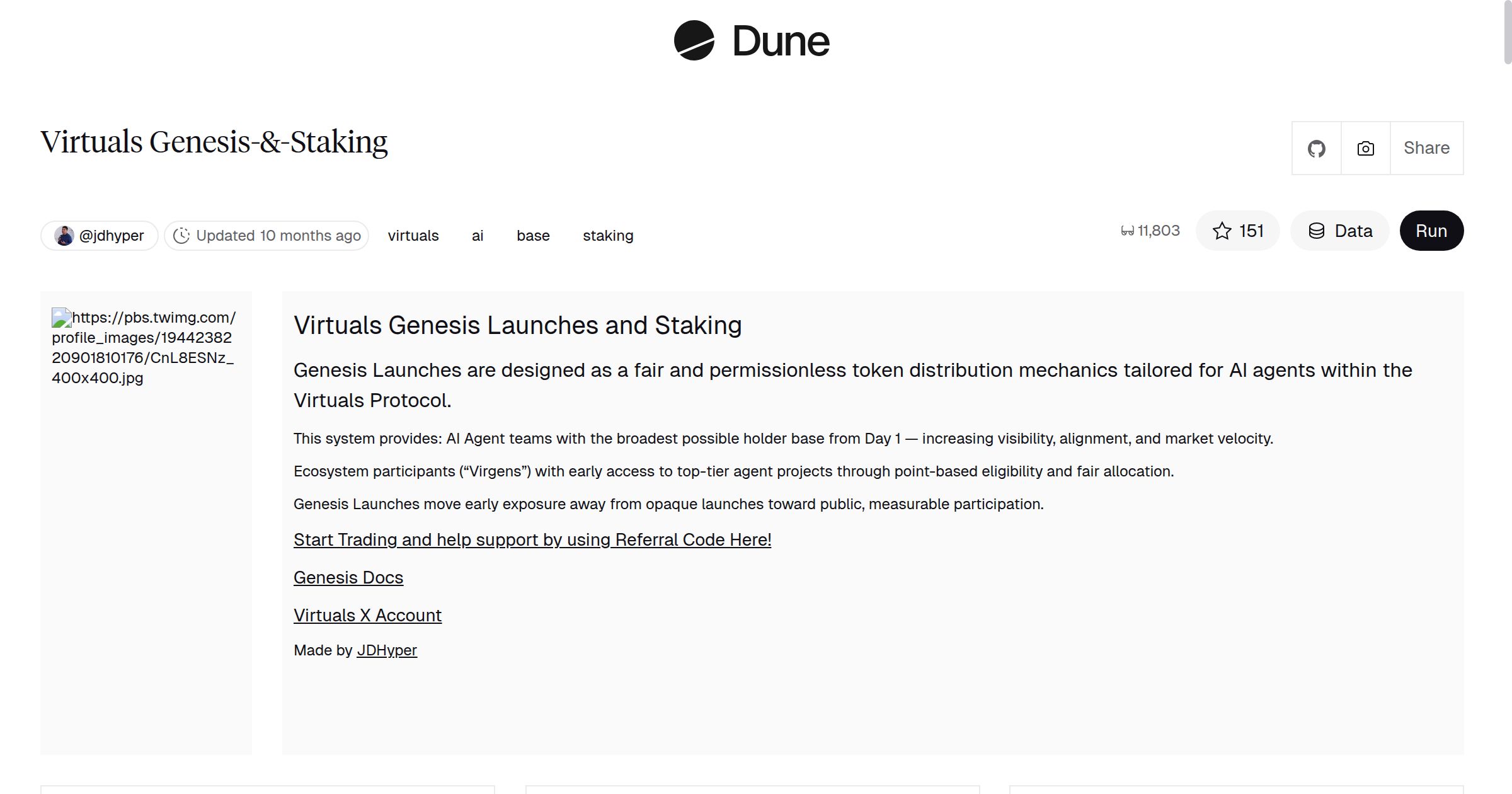Image resolution: width=1512 pixels, height=794 pixels.
Task: Open the JDHyper creator link
Action: [386, 650]
